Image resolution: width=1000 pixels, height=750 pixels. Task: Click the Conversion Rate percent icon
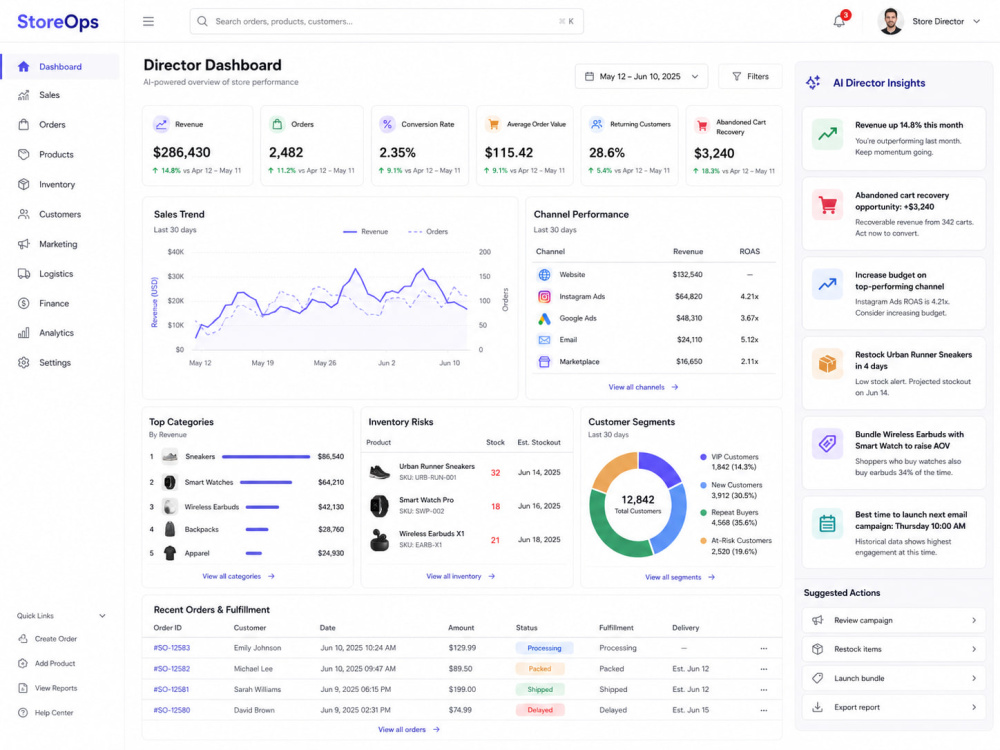387,124
